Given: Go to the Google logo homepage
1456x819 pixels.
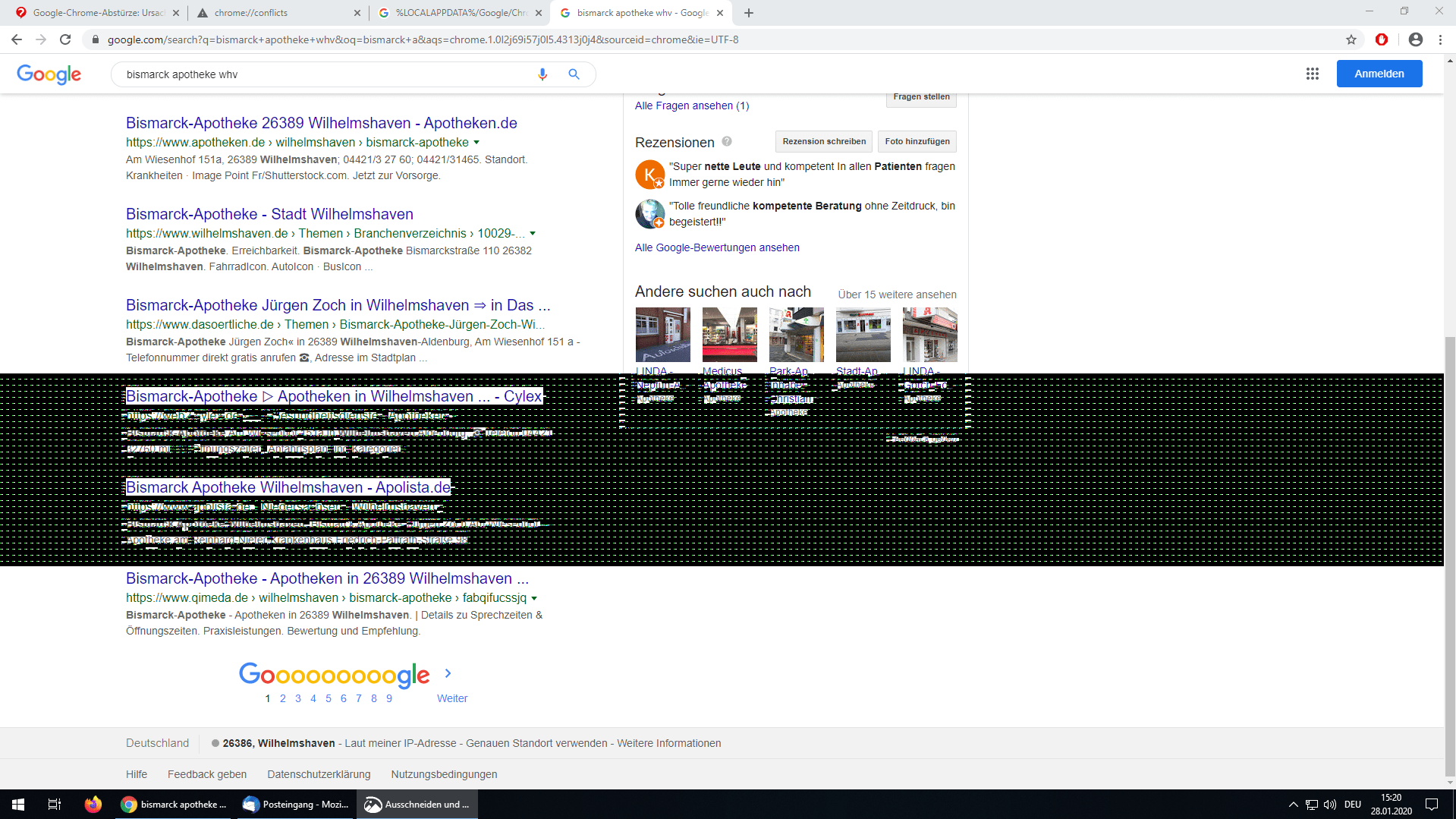Looking at the screenshot, I should click(49, 74).
